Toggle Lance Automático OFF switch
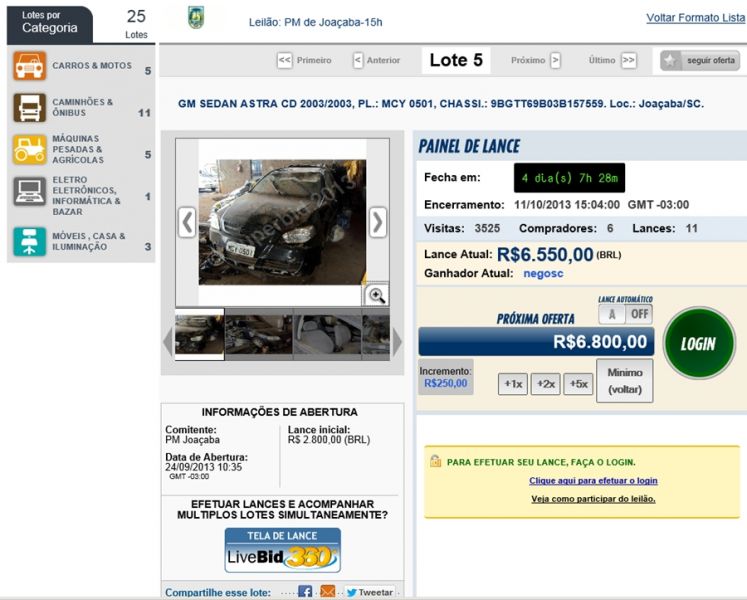747x600 pixels. (639, 314)
